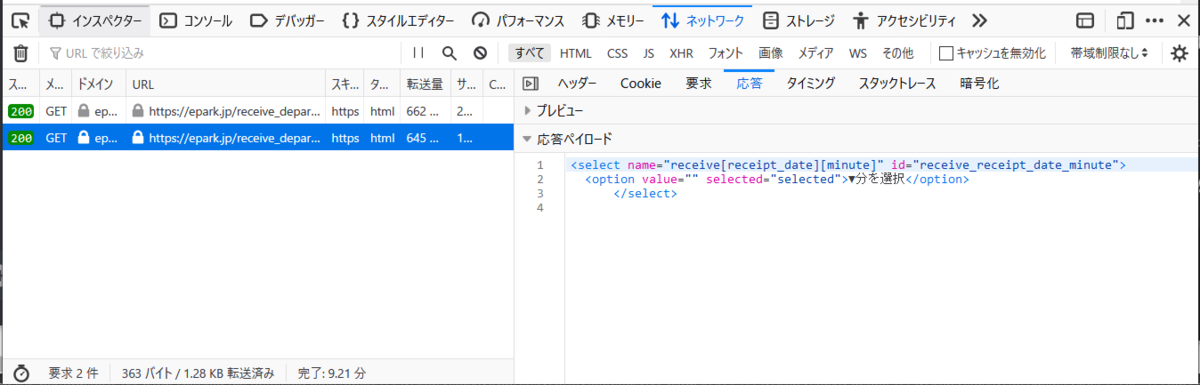
Task: Filter requests by フォント
Action: point(726,53)
